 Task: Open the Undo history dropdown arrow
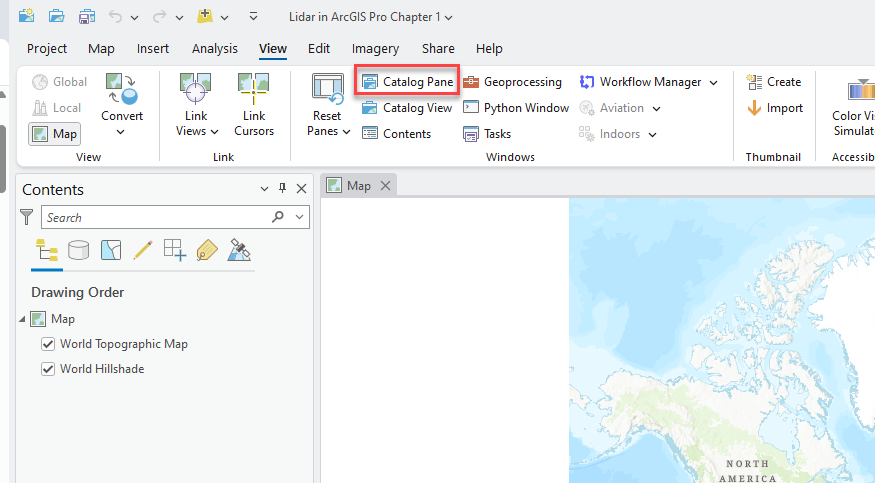click(x=134, y=18)
